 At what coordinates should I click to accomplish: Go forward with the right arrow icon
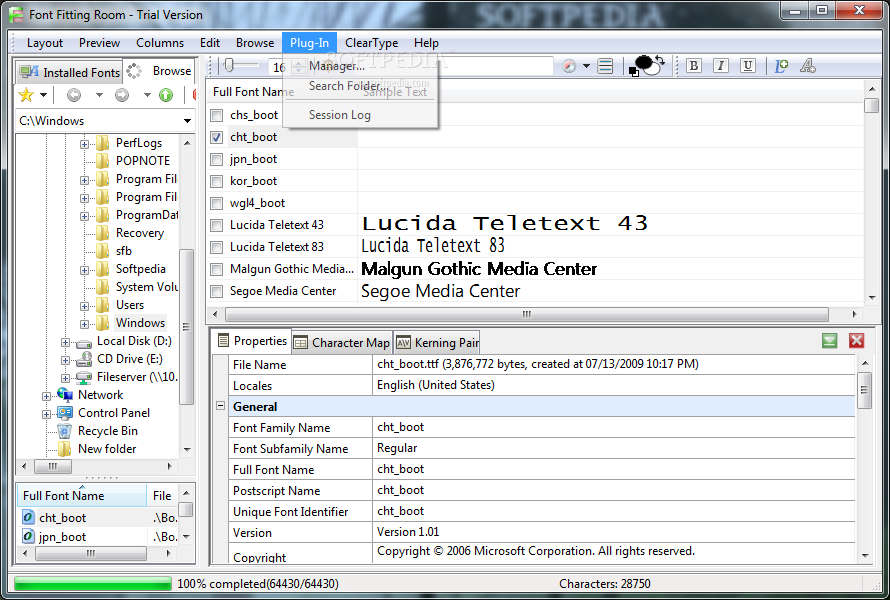coord(122,95)
